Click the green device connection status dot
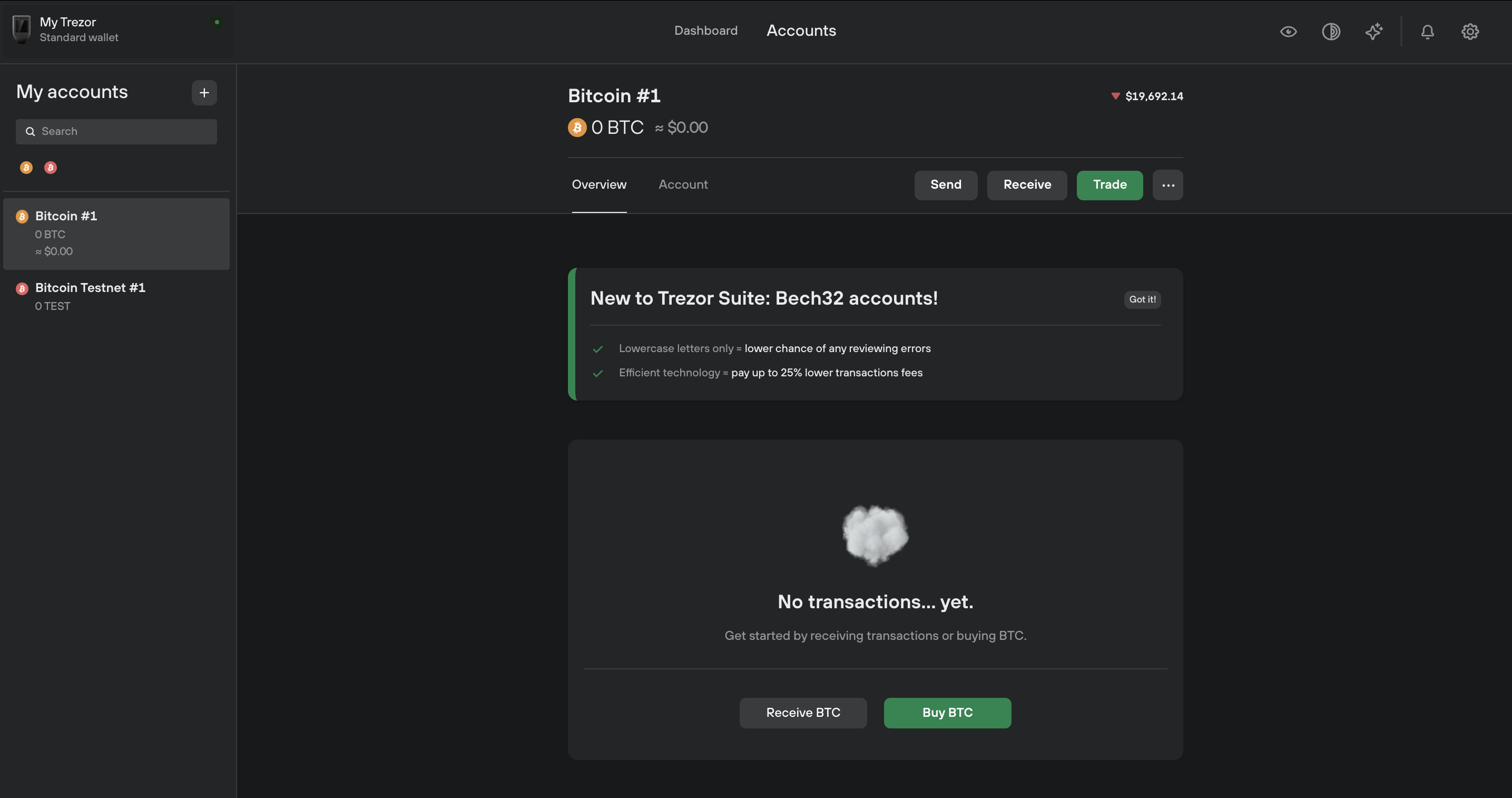This screenshot has height=798, width=1512. 217,22
